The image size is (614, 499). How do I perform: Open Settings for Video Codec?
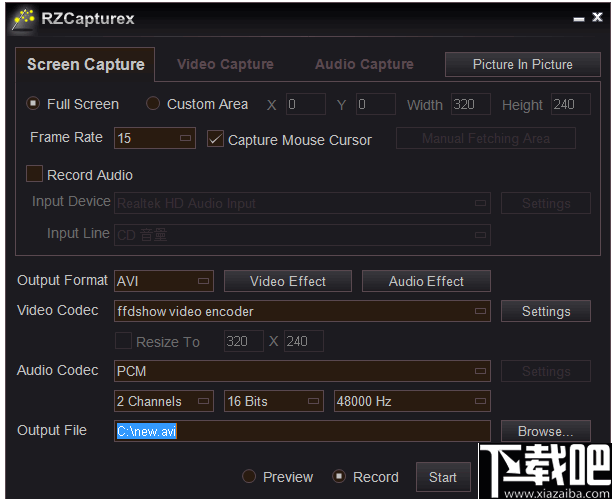coord(546,311)
